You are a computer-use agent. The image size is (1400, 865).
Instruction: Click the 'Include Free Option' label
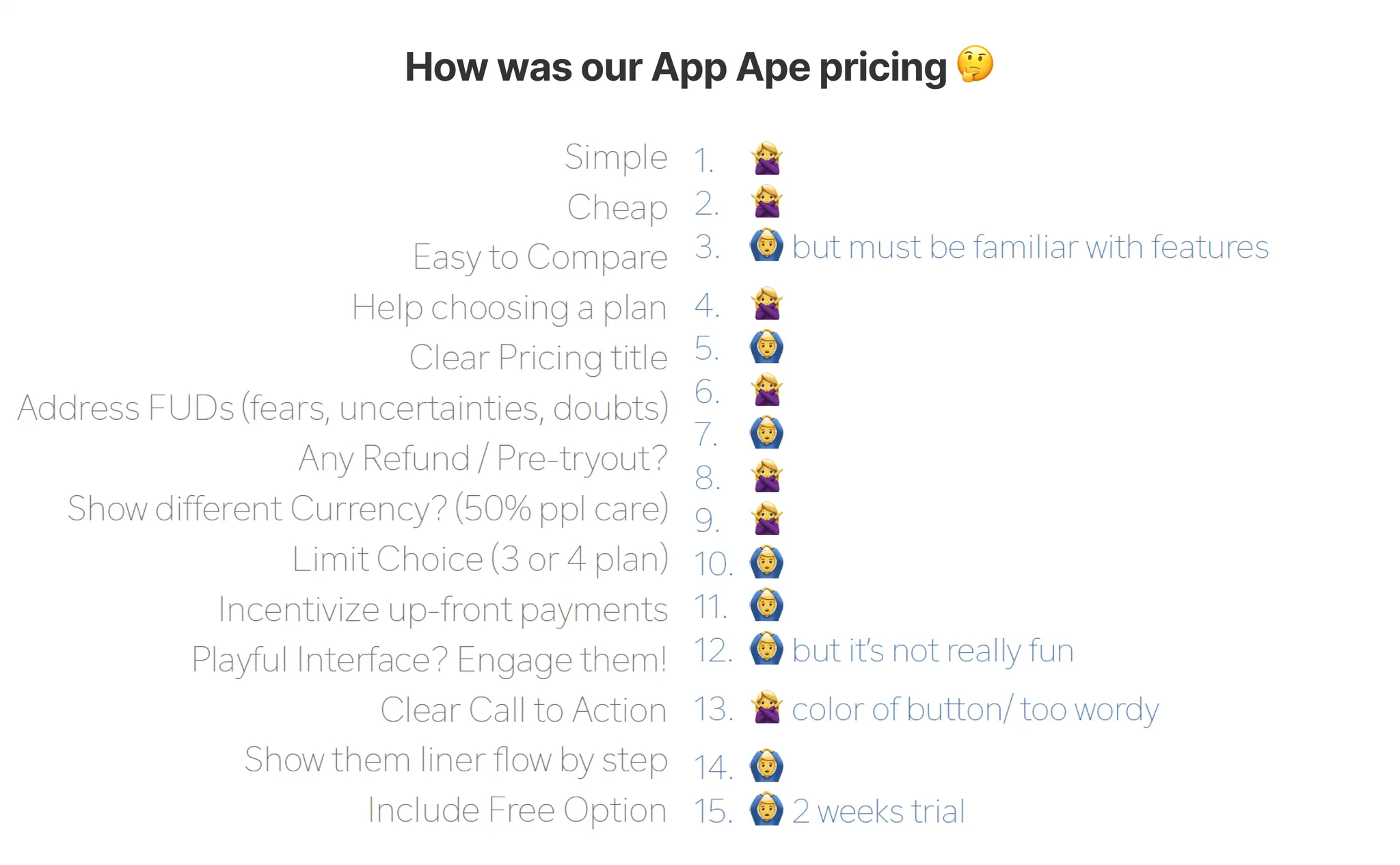[517, 810]
